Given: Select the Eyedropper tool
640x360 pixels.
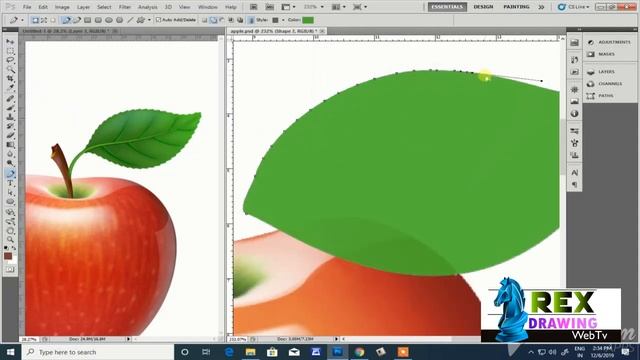Looking at the screenshot, I should point(10,87).
